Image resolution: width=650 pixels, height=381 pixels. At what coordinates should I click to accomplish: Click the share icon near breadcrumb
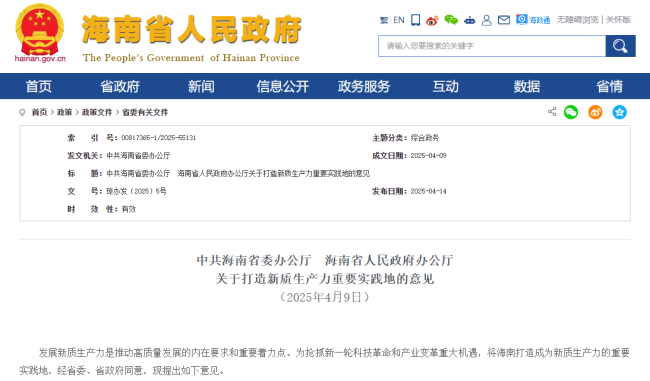point(552,111)
